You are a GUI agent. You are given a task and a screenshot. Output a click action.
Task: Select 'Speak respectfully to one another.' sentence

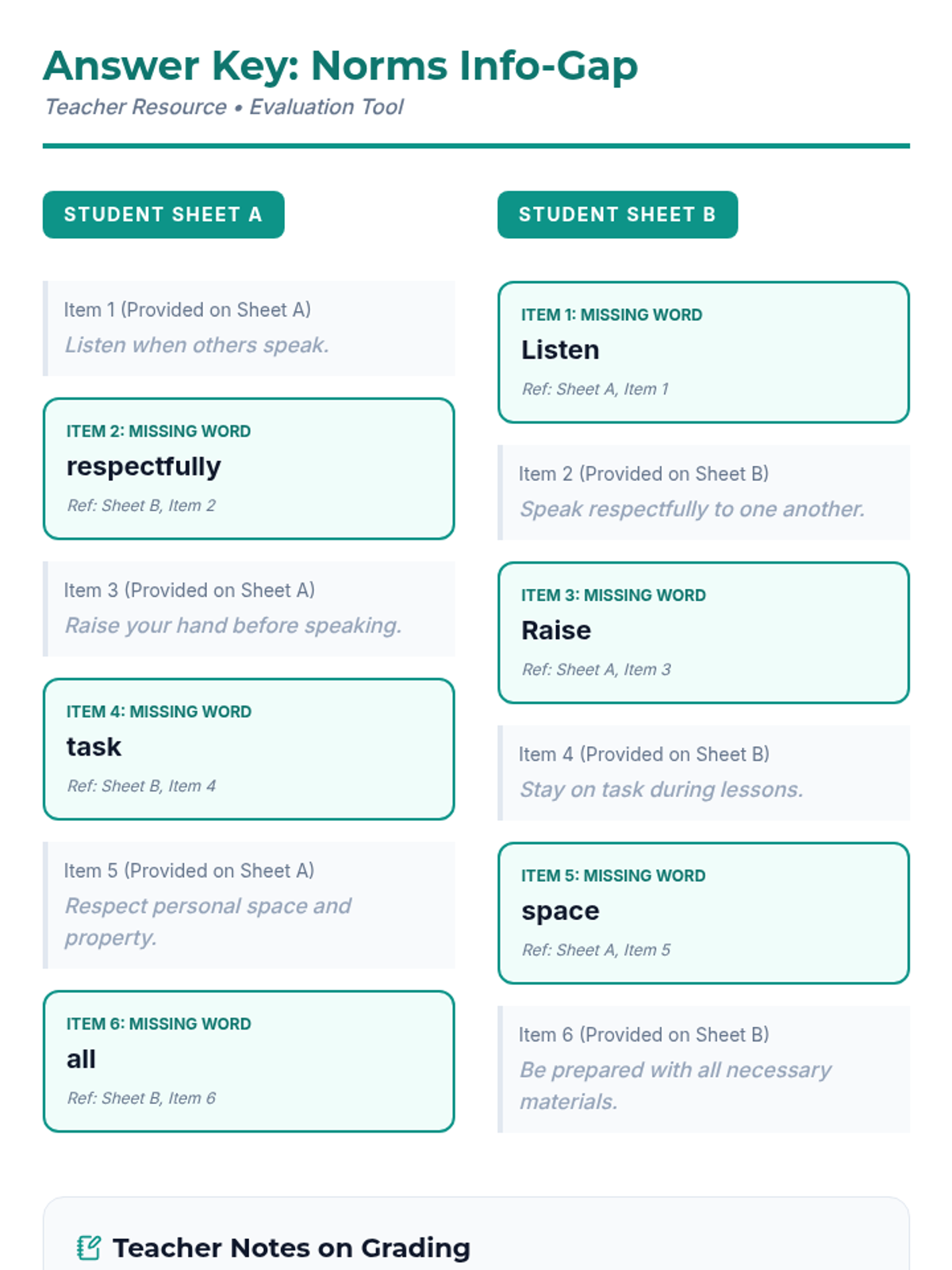click(x=692, y=510)
